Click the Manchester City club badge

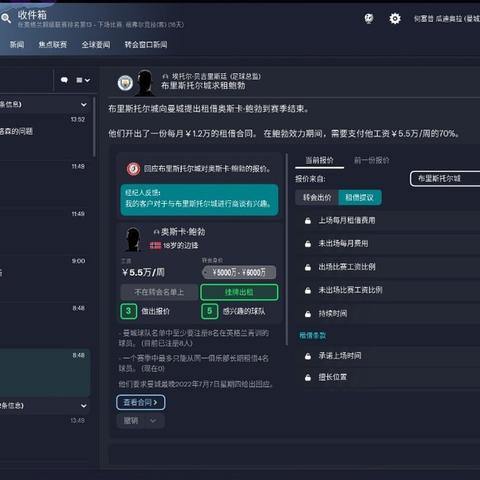coord(125,83)
